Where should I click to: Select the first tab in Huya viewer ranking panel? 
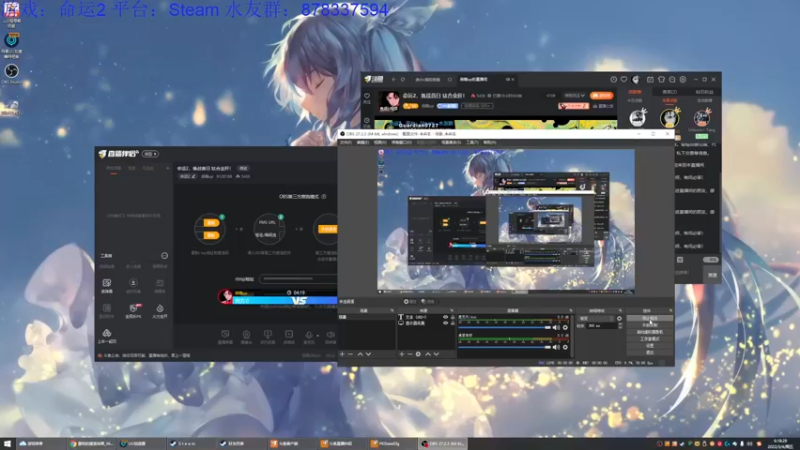(634, 92)
